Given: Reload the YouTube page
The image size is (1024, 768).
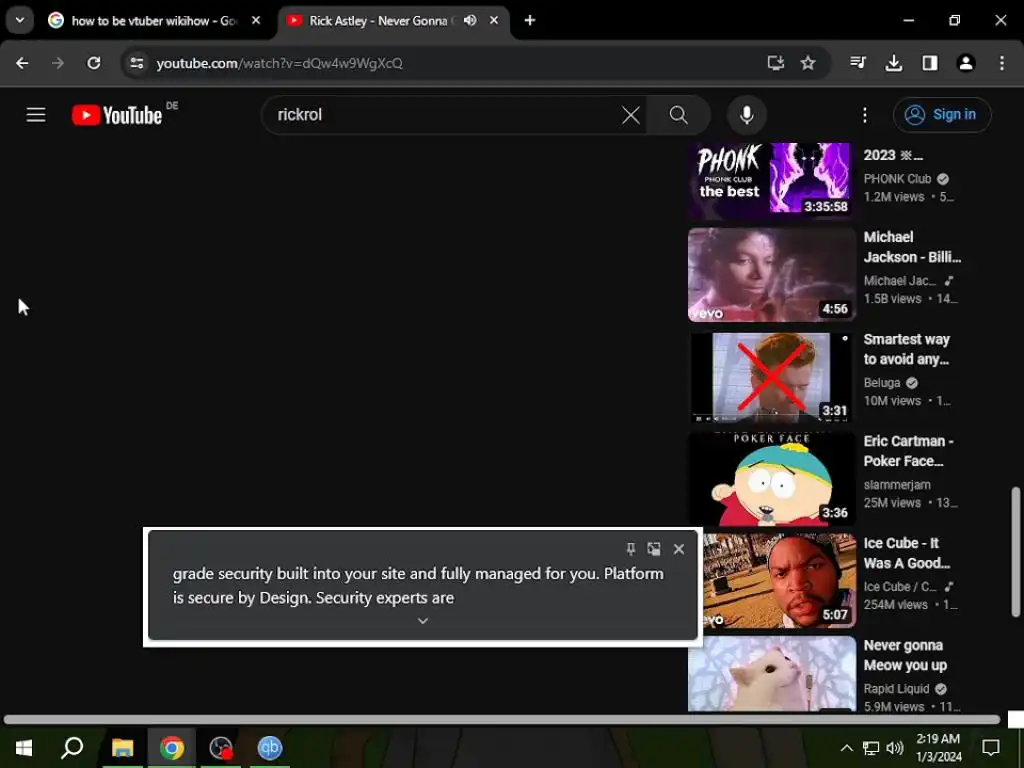Looking at the screenshot, I should [94, 63].
